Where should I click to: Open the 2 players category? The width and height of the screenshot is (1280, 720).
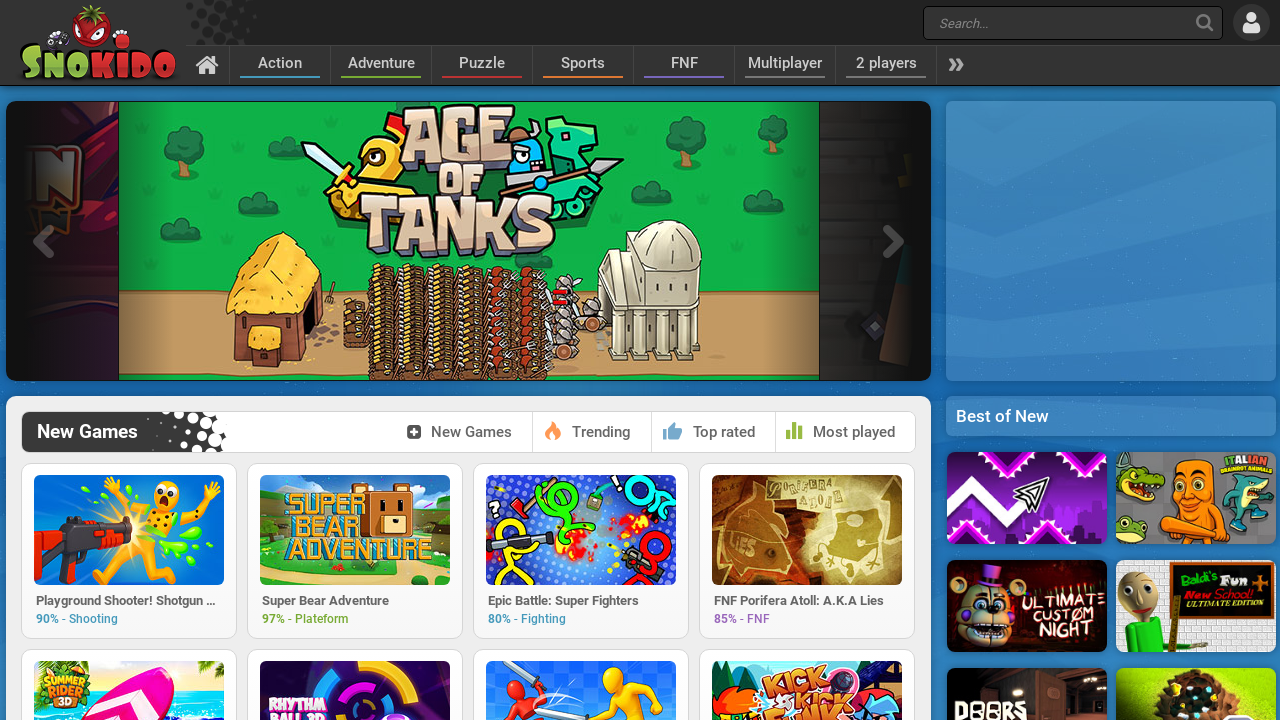coord(886,64)
